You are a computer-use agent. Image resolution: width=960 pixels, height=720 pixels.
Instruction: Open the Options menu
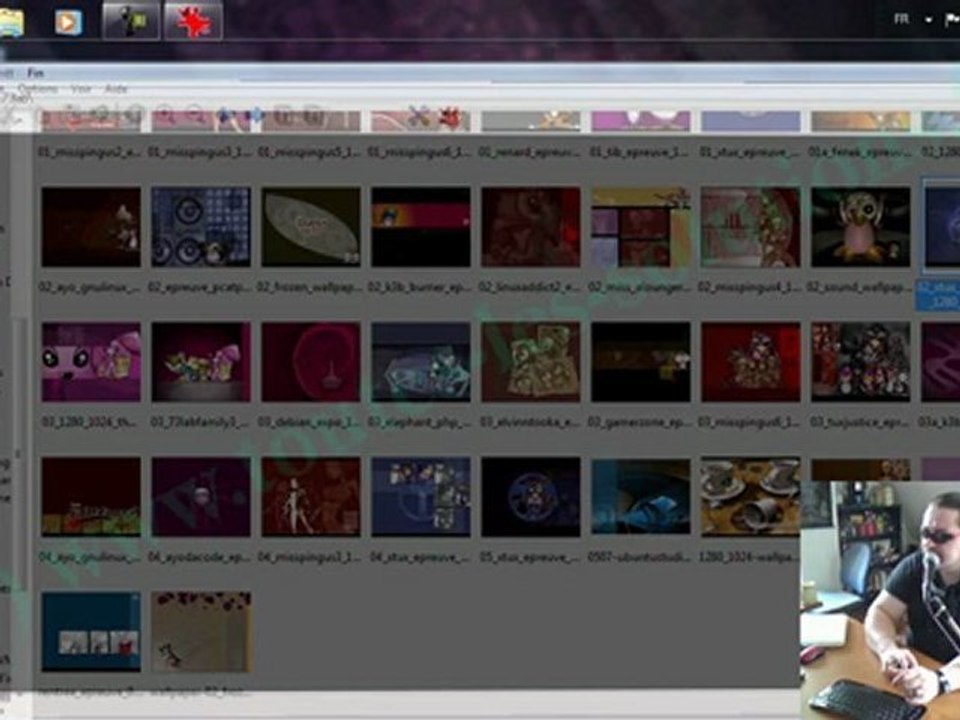[37, 89]
